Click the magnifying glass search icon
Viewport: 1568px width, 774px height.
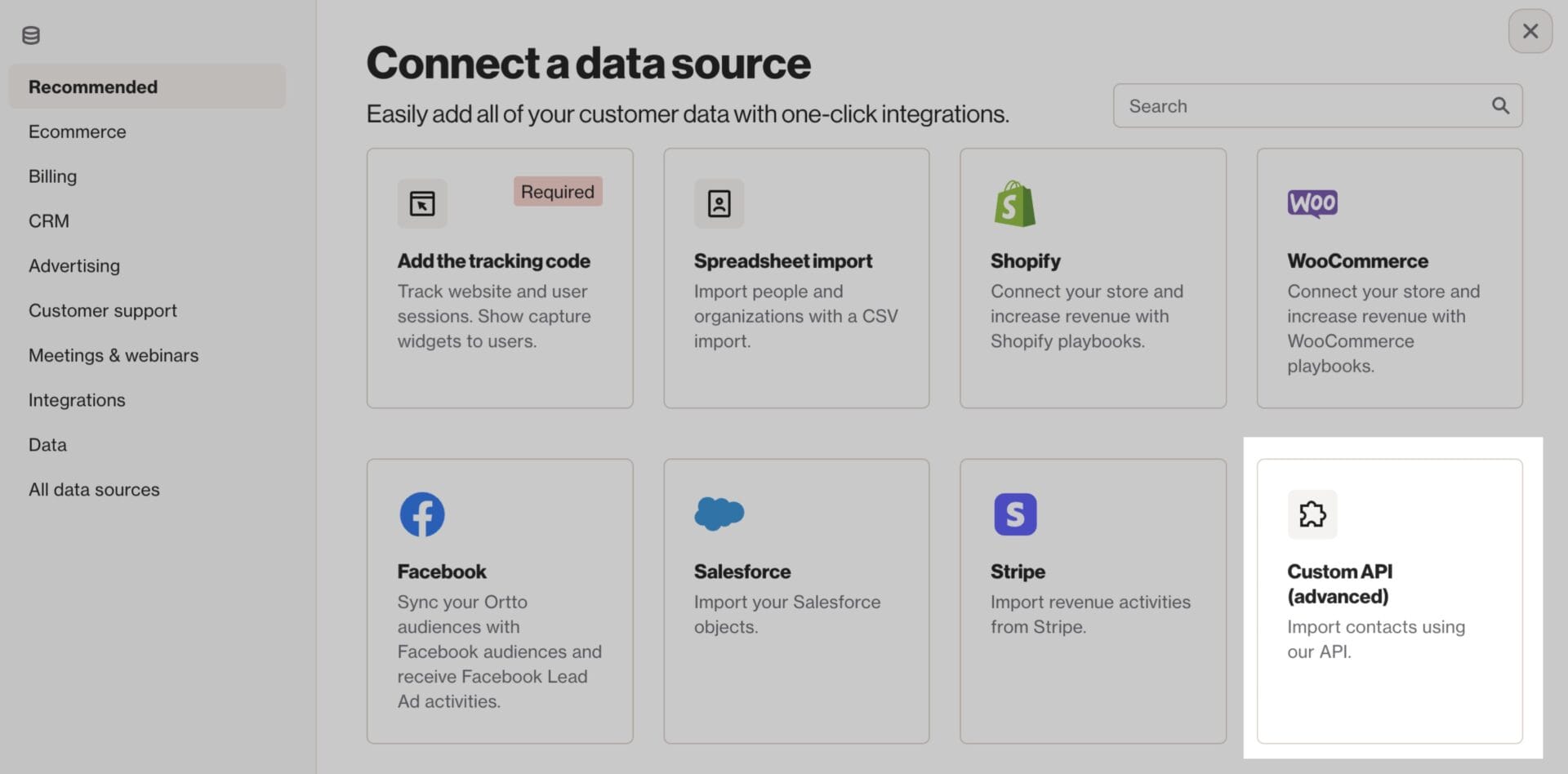point(1500,105)
